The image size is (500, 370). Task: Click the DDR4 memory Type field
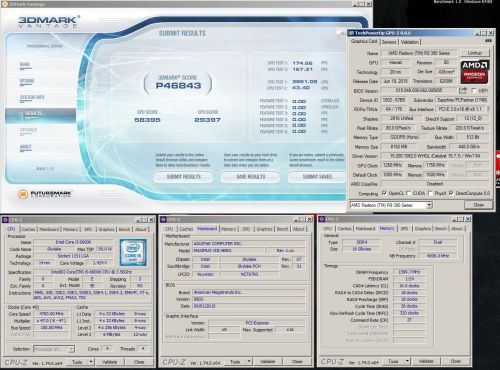[x=362, y=242]
